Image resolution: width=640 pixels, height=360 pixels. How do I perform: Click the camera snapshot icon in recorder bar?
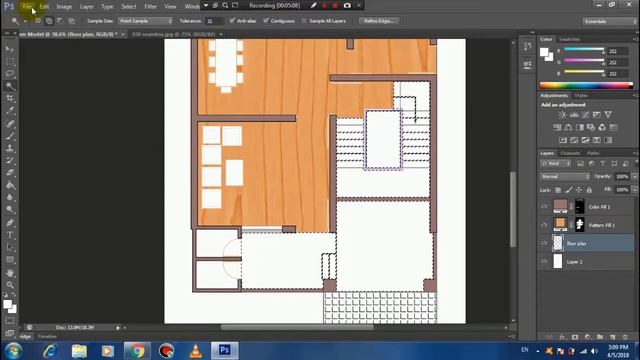pos(347,6)
